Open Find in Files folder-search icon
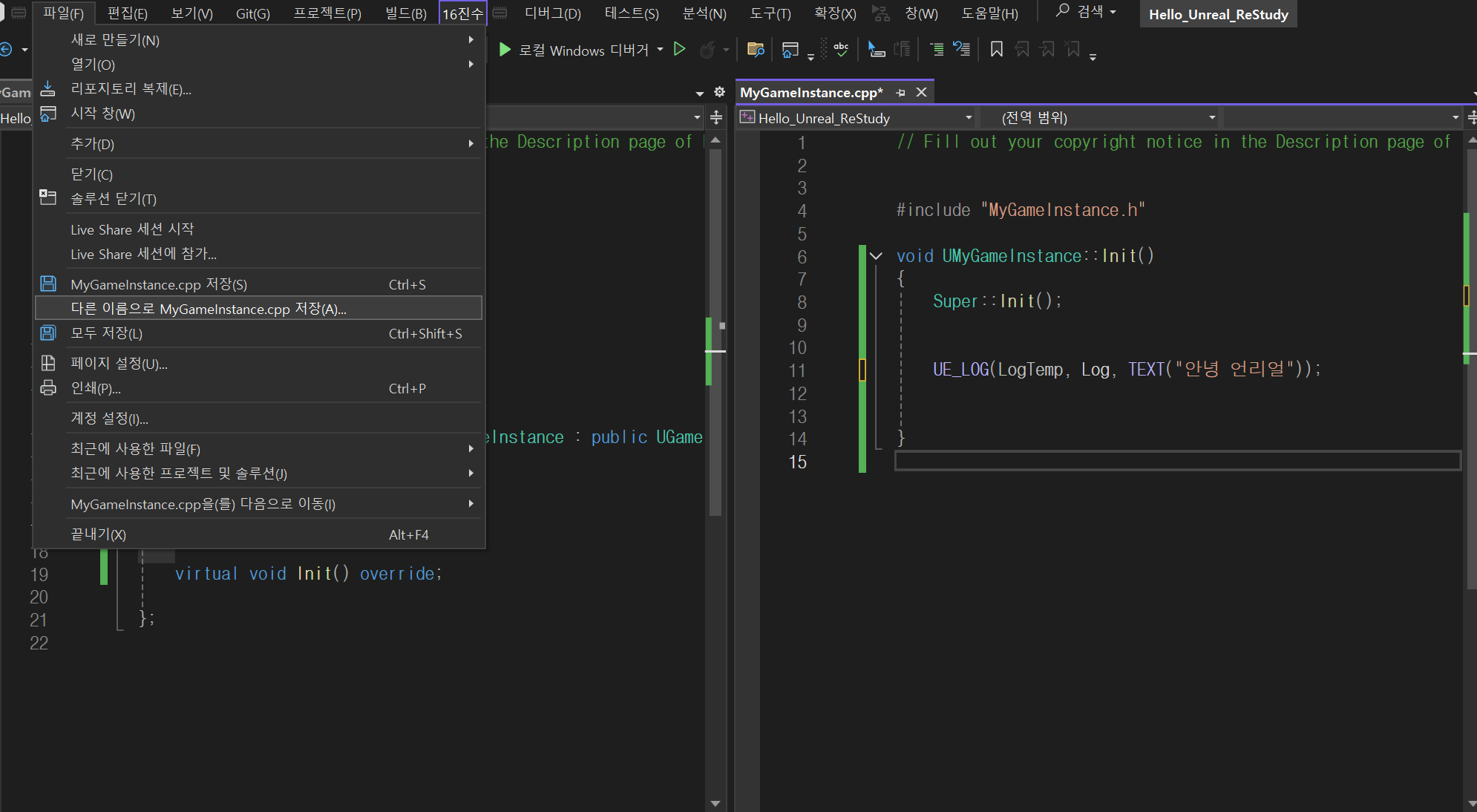 pos(756,50)
